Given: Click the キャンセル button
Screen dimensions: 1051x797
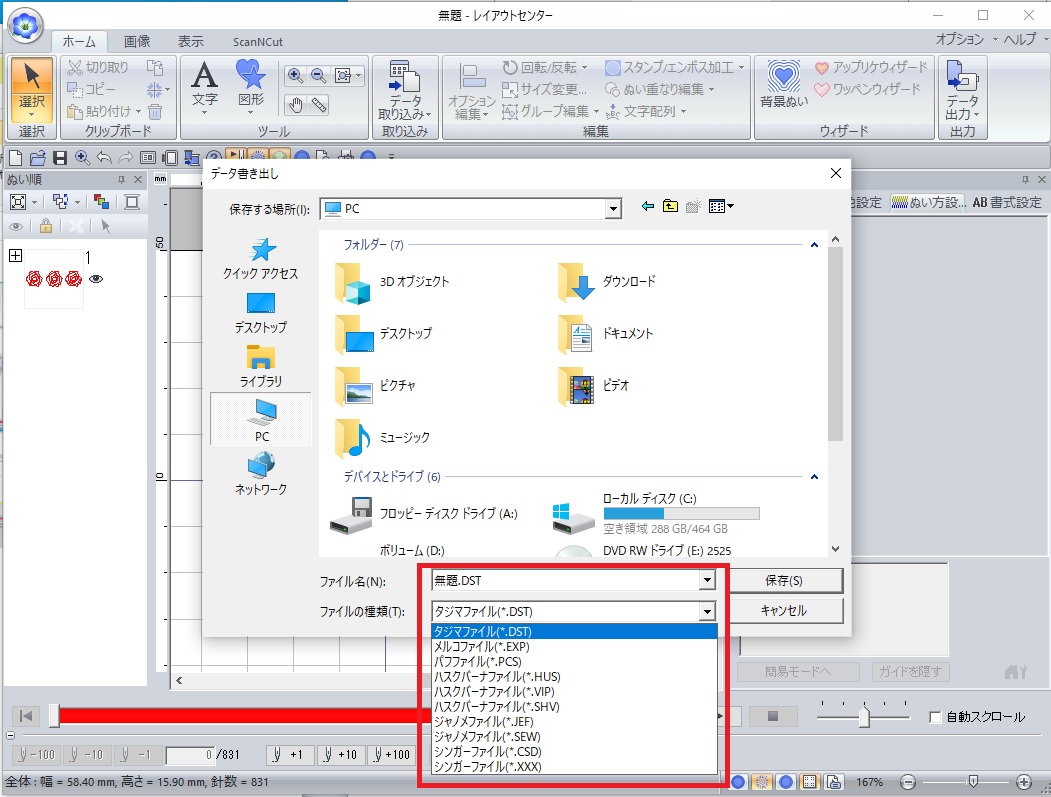Looking at the screenshot, I should point(784,611).
